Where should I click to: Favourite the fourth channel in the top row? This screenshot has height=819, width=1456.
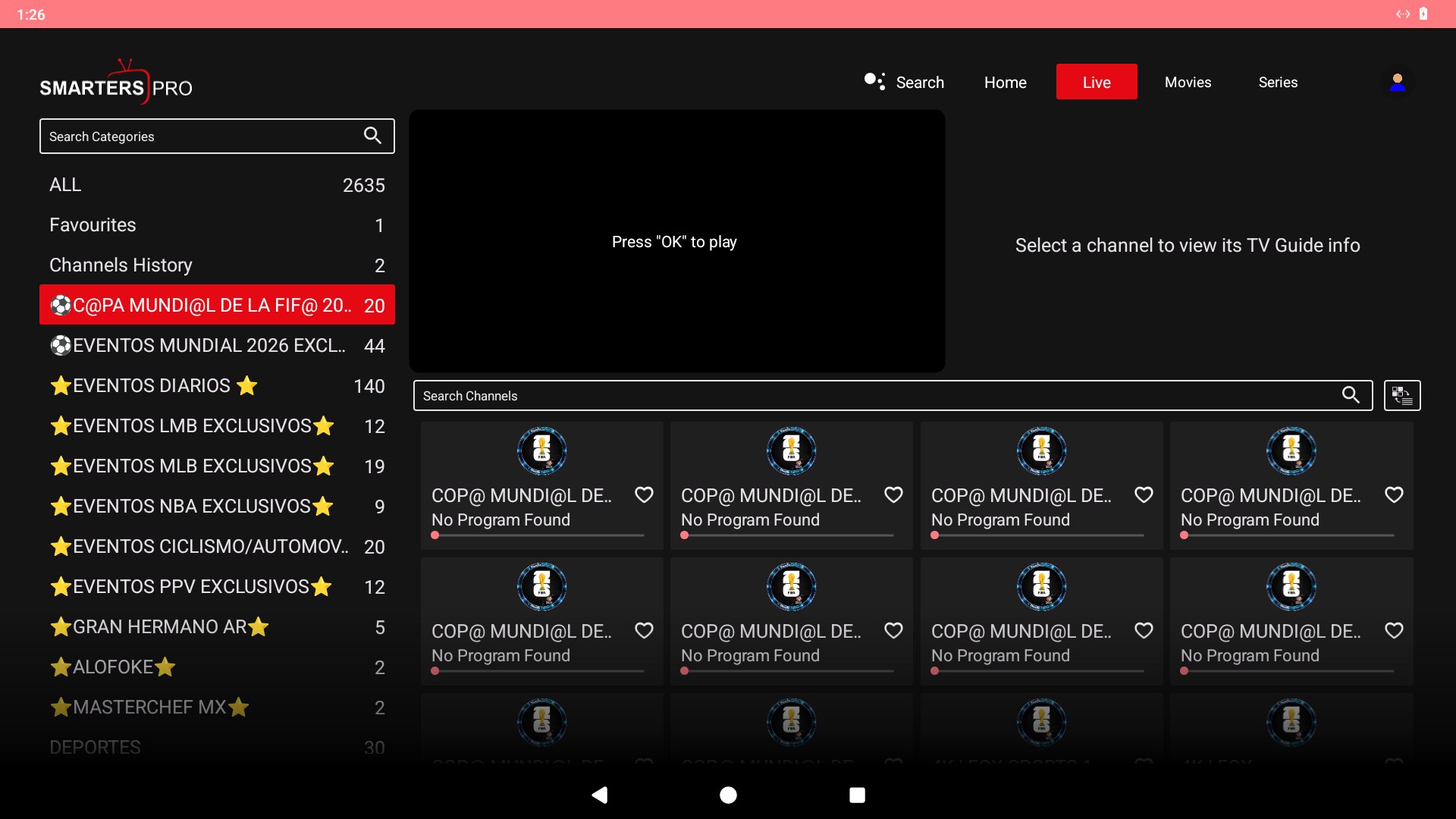point(1394,495)
